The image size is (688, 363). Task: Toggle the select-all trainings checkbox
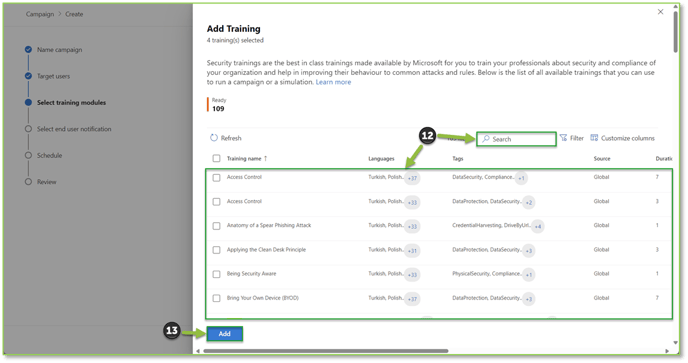216,158
